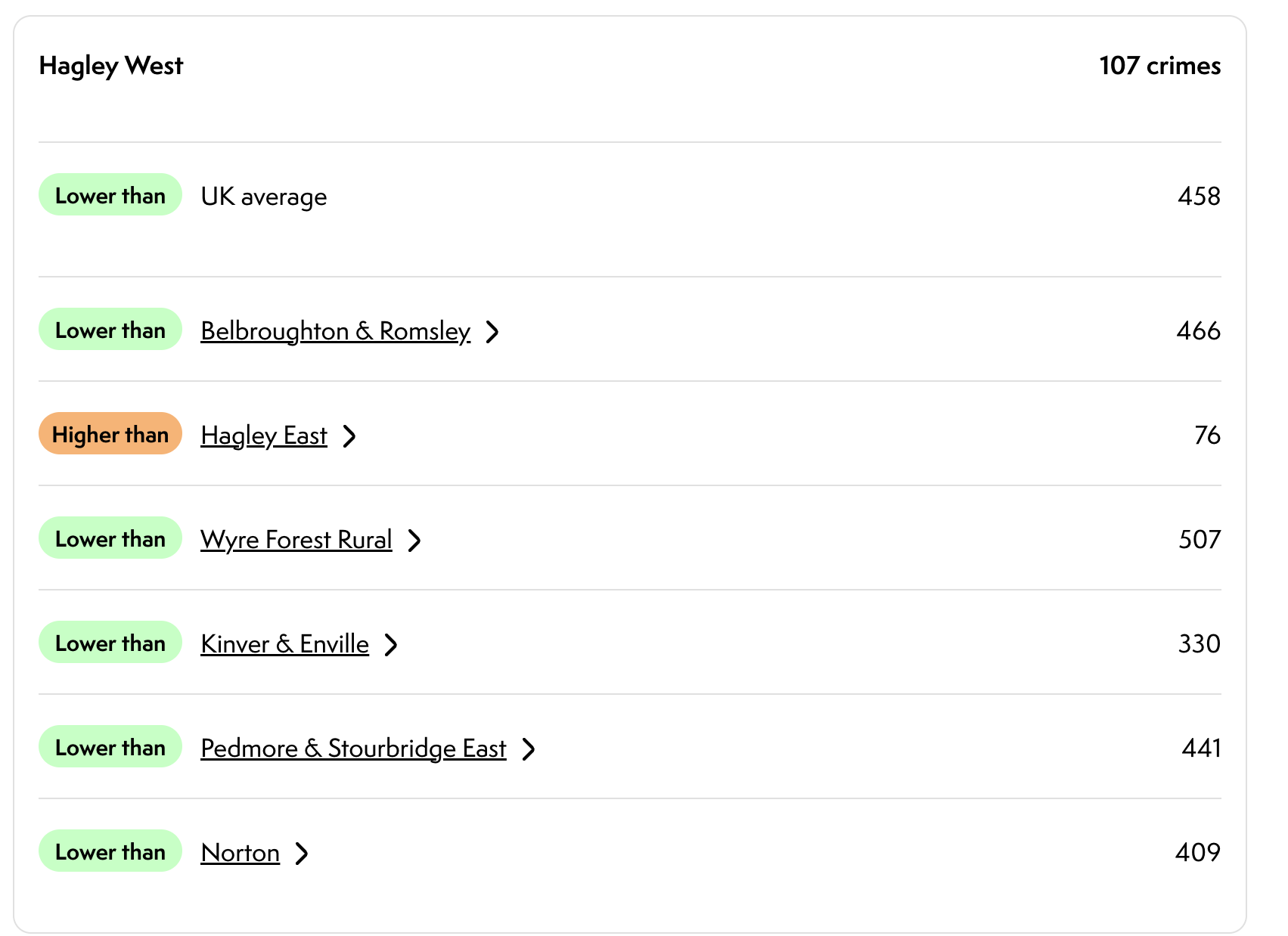Click the arrow icon after Wyre Forest Rural
This screenshot has width=1288, height=936.
414,541
